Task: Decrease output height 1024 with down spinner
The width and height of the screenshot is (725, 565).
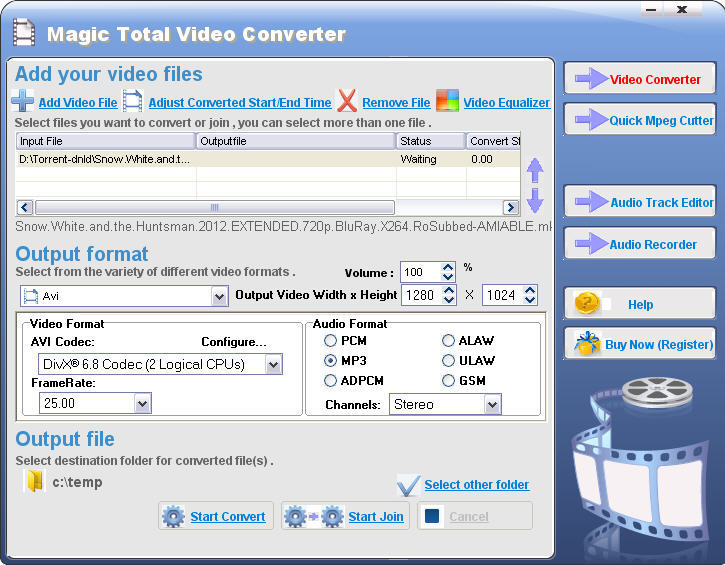Action: click(x=530, y=300)
